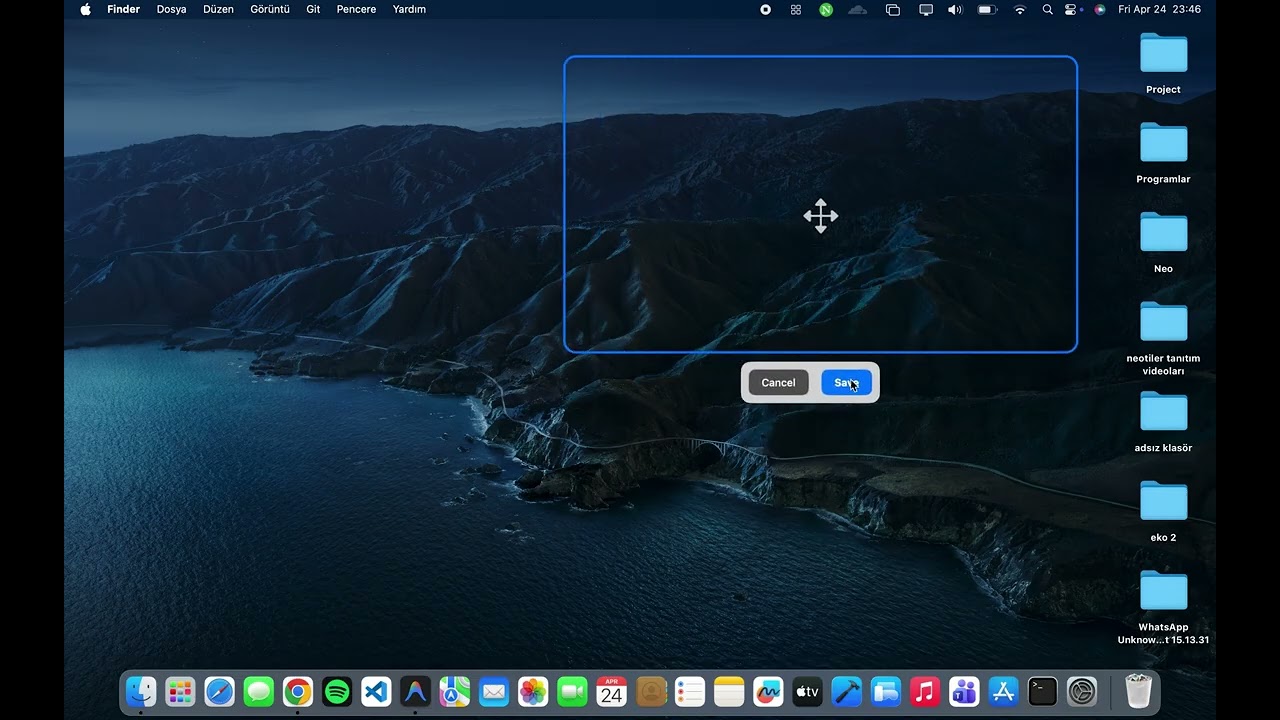
Task: Open Freeform from the dock
Action: tap(768, 691)
